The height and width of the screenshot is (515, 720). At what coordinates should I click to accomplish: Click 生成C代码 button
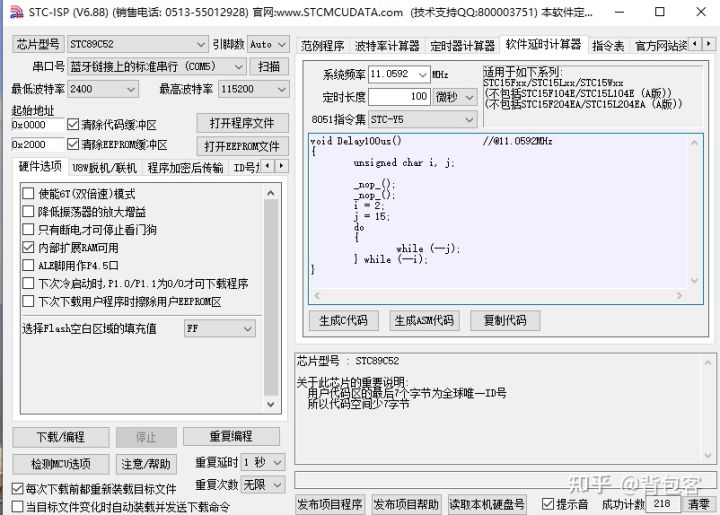click(343, 320)
